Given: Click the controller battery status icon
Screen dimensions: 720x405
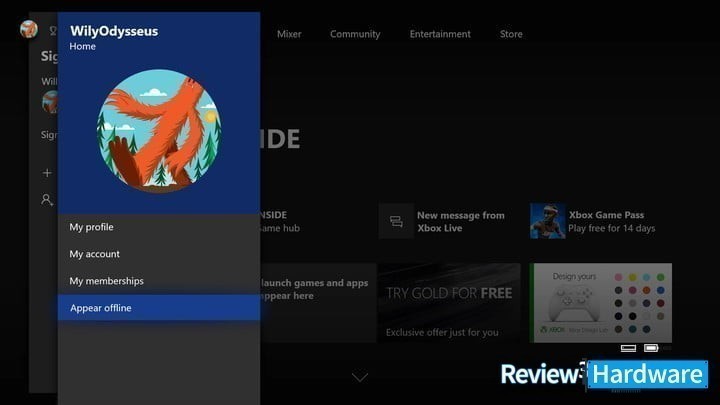Looking at the screenshot, I should point(651,348).
